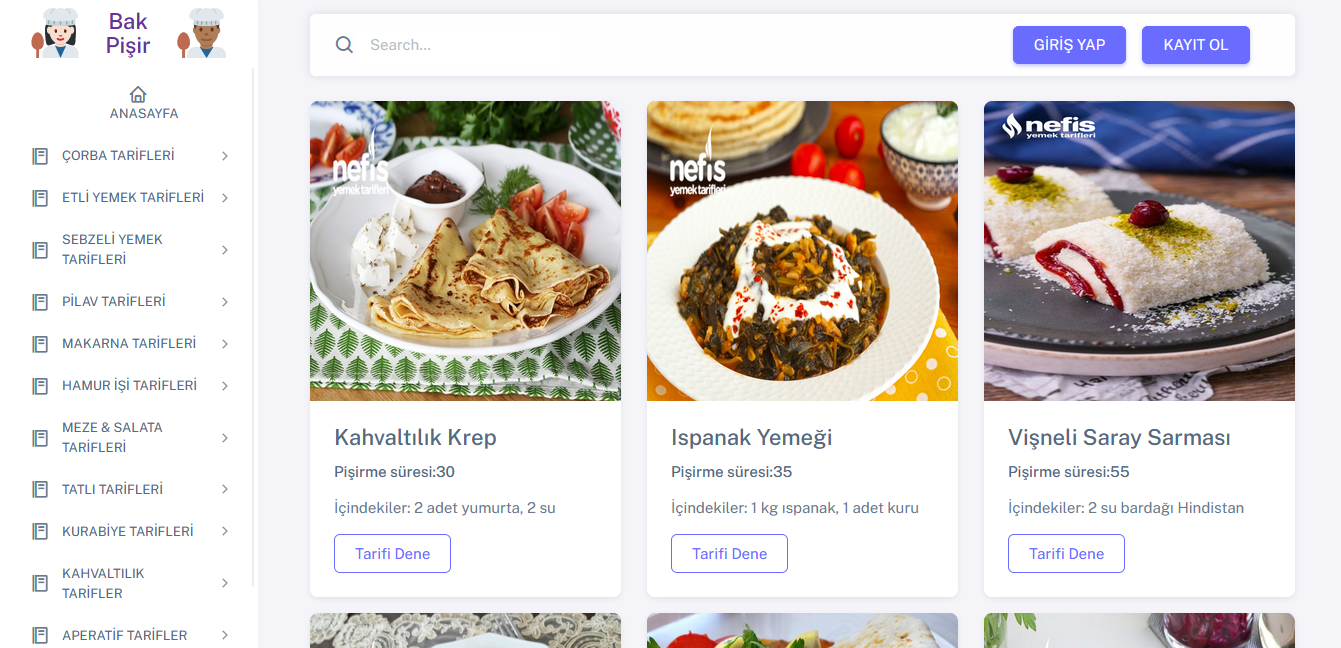This screenshot has height=648, width=1341.
Task: Expand the Sebzeli Yemek Tarifleri chevron
Action: point(225,249)
